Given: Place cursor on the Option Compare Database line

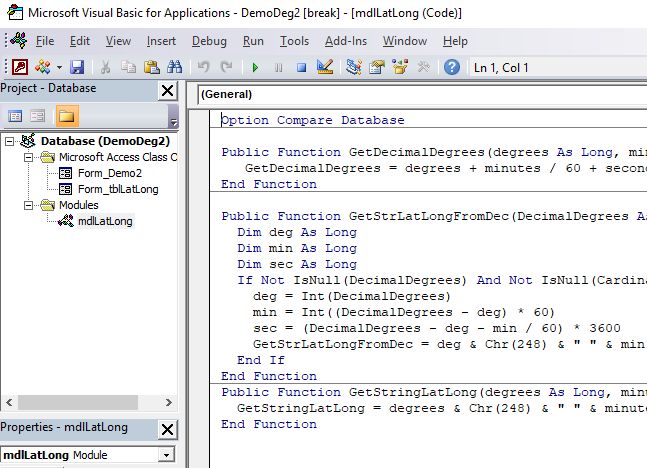Looking at the screenshot, I should tap(313, 120).
